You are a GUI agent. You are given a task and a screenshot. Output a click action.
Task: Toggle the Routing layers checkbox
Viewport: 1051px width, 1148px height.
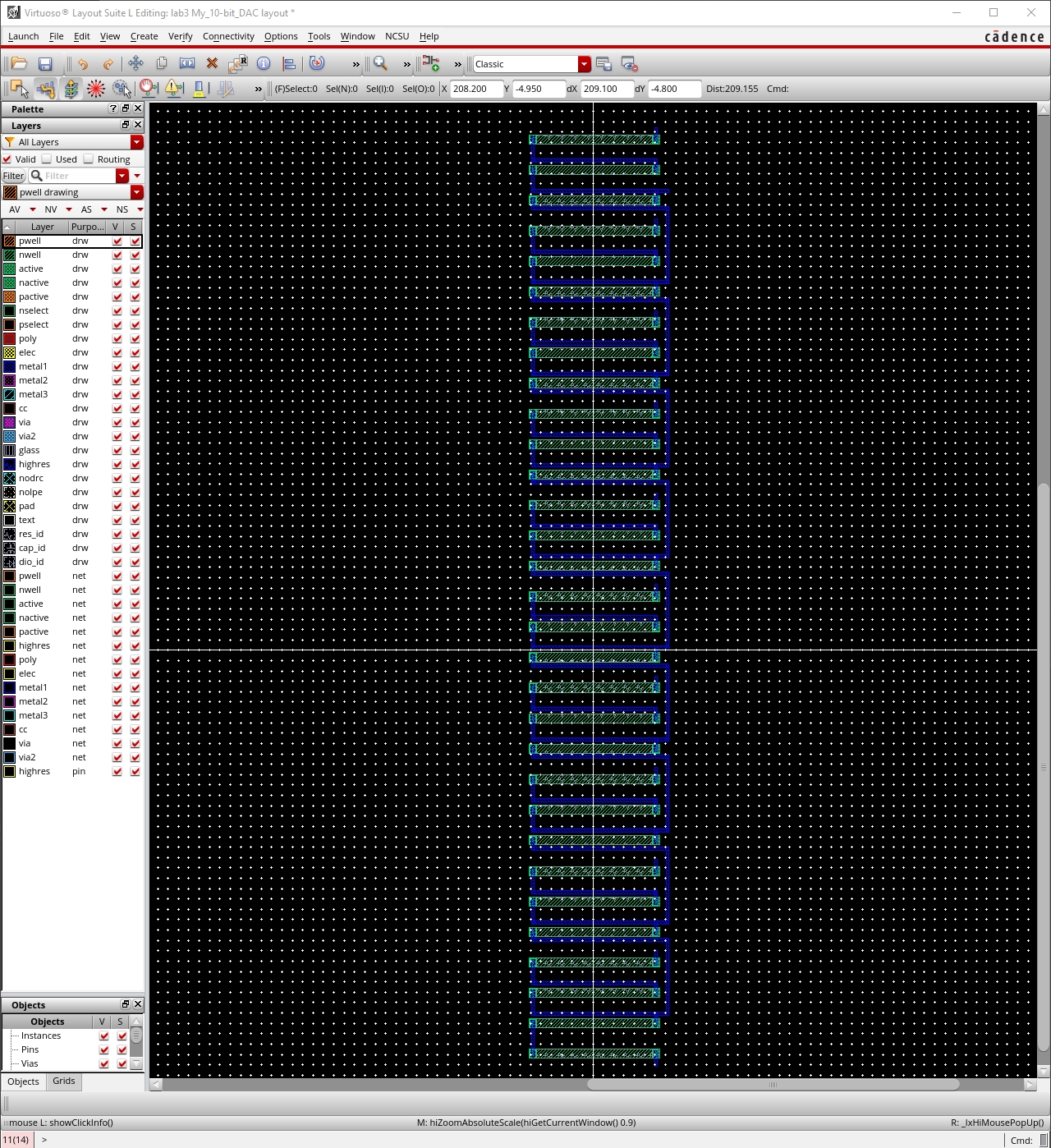pos(89,159)
